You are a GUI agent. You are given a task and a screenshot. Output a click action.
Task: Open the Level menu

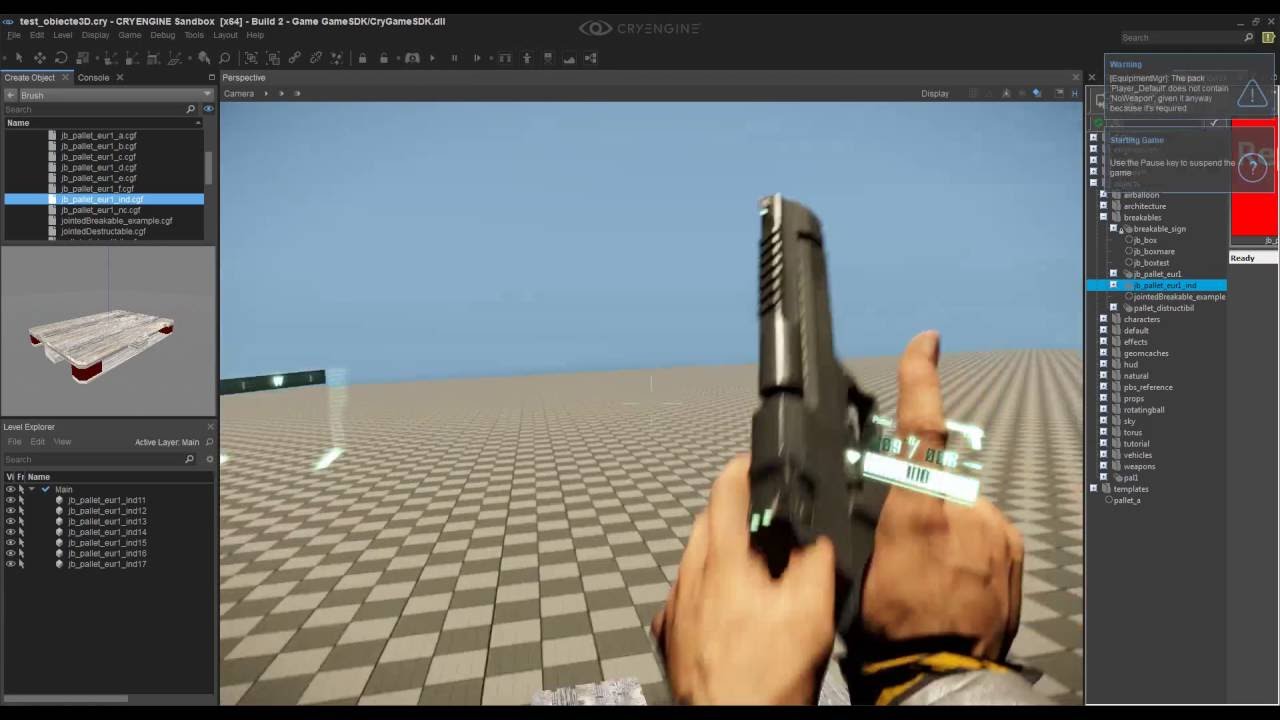[62, 35]
